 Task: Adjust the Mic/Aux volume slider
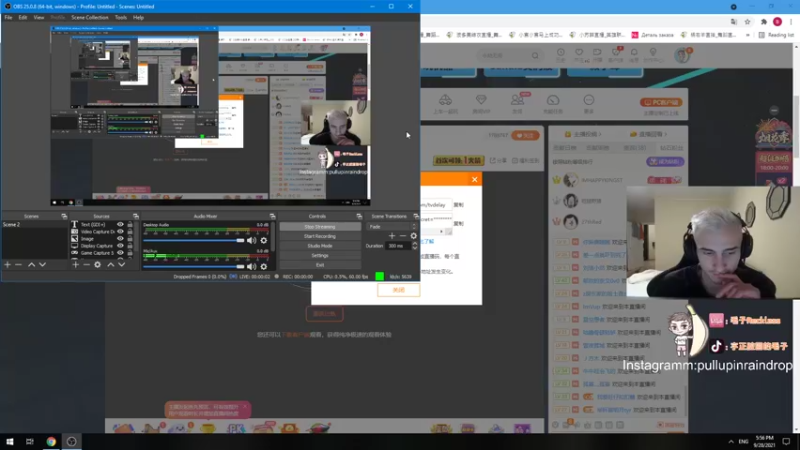click(x=194, y=266)
